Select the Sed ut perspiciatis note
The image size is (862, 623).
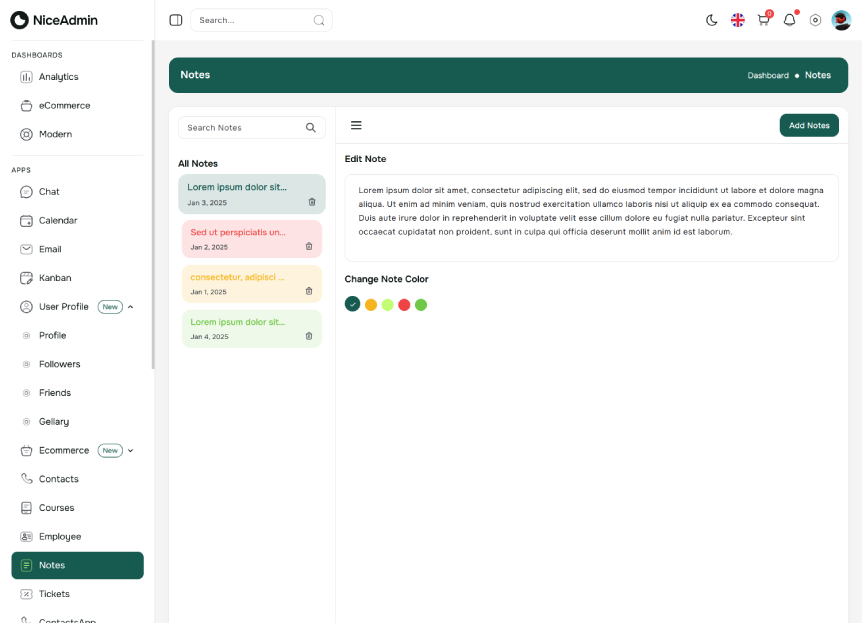click(252, 239)
